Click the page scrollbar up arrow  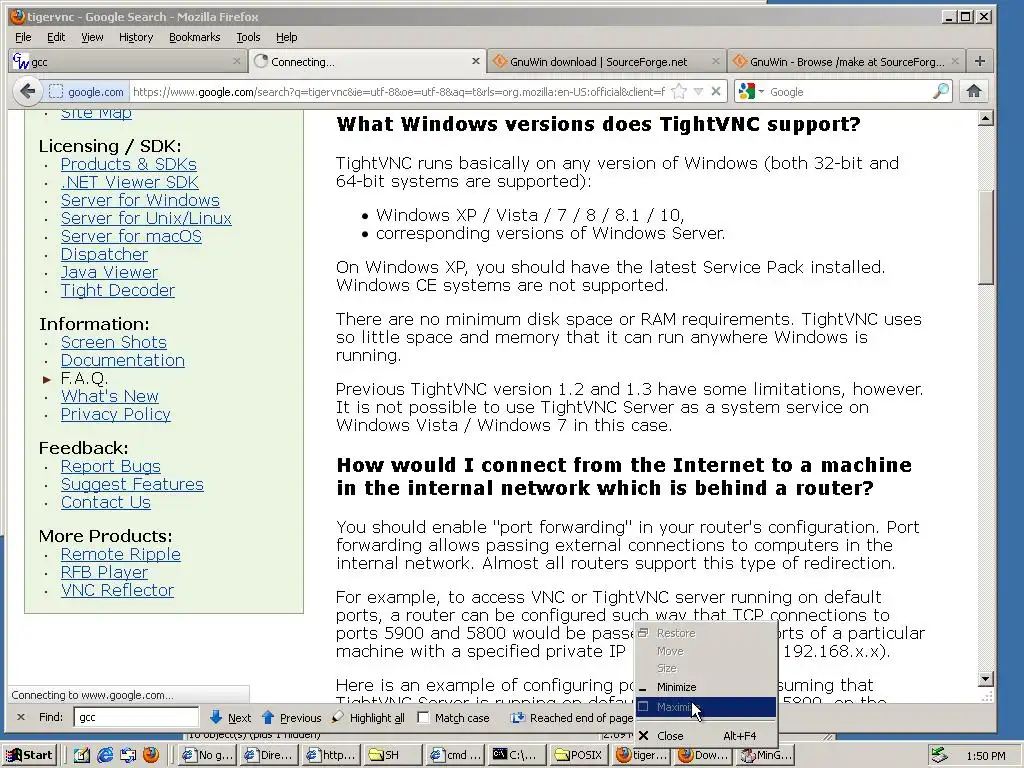[986, 118]
